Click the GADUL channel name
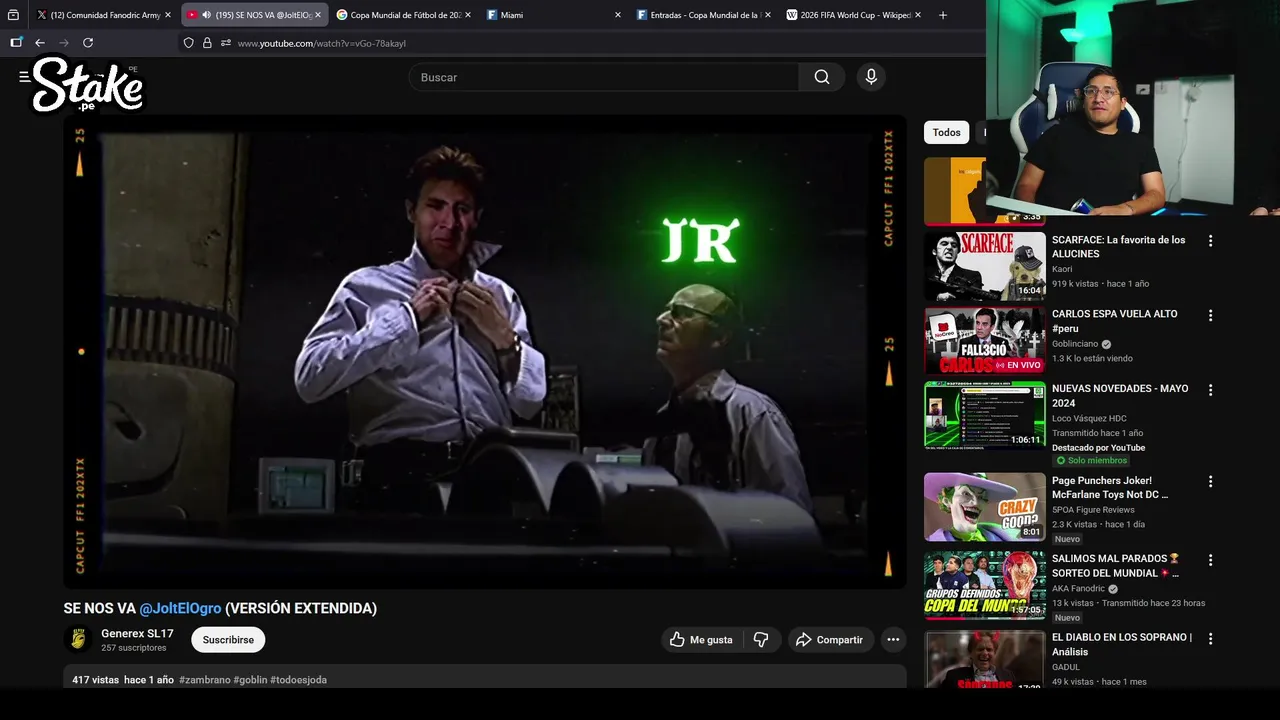Viewport: 1280px width, 720px height. (x=1066, y=667)
